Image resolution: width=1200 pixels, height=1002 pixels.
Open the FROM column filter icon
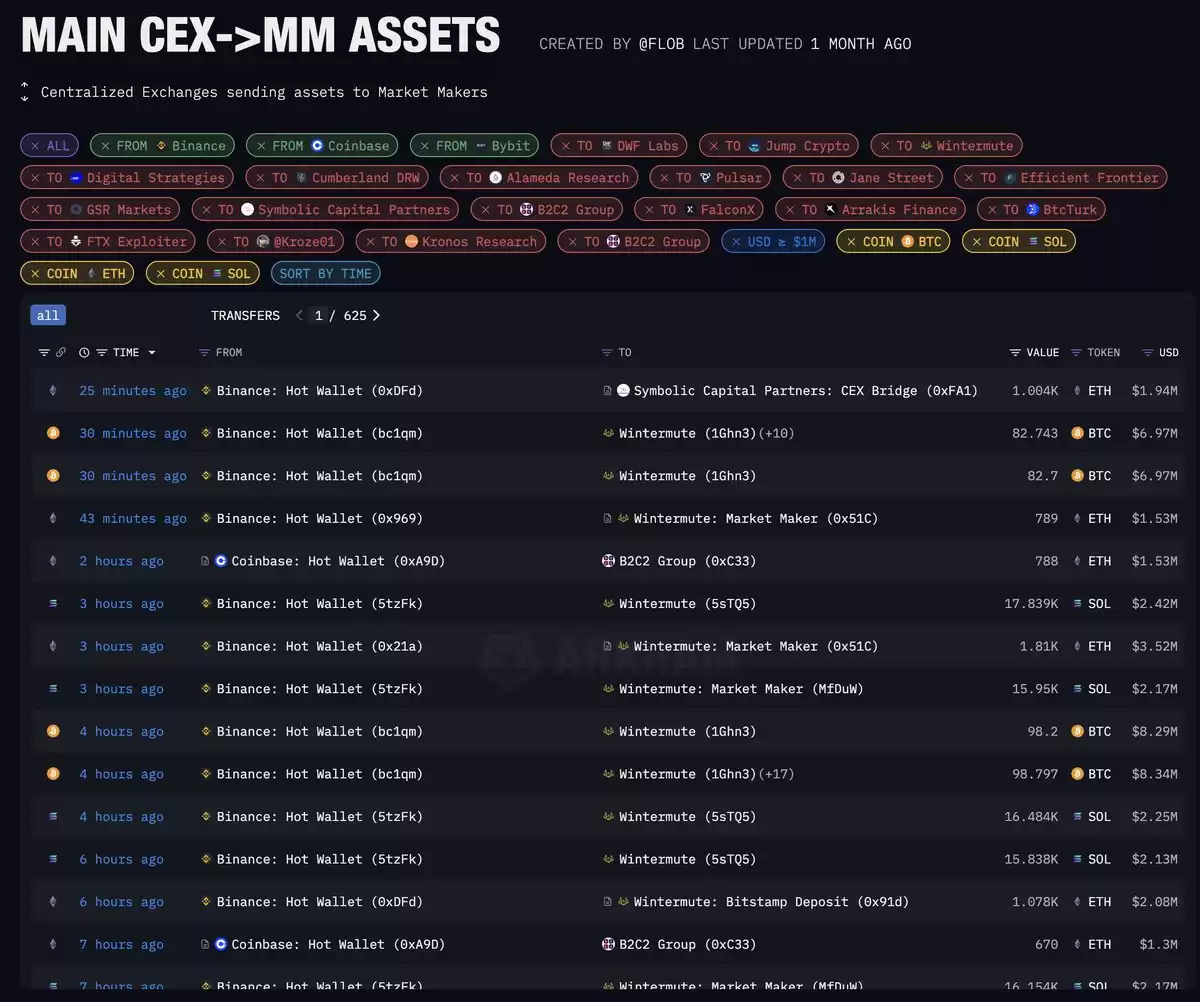point(204,353)
